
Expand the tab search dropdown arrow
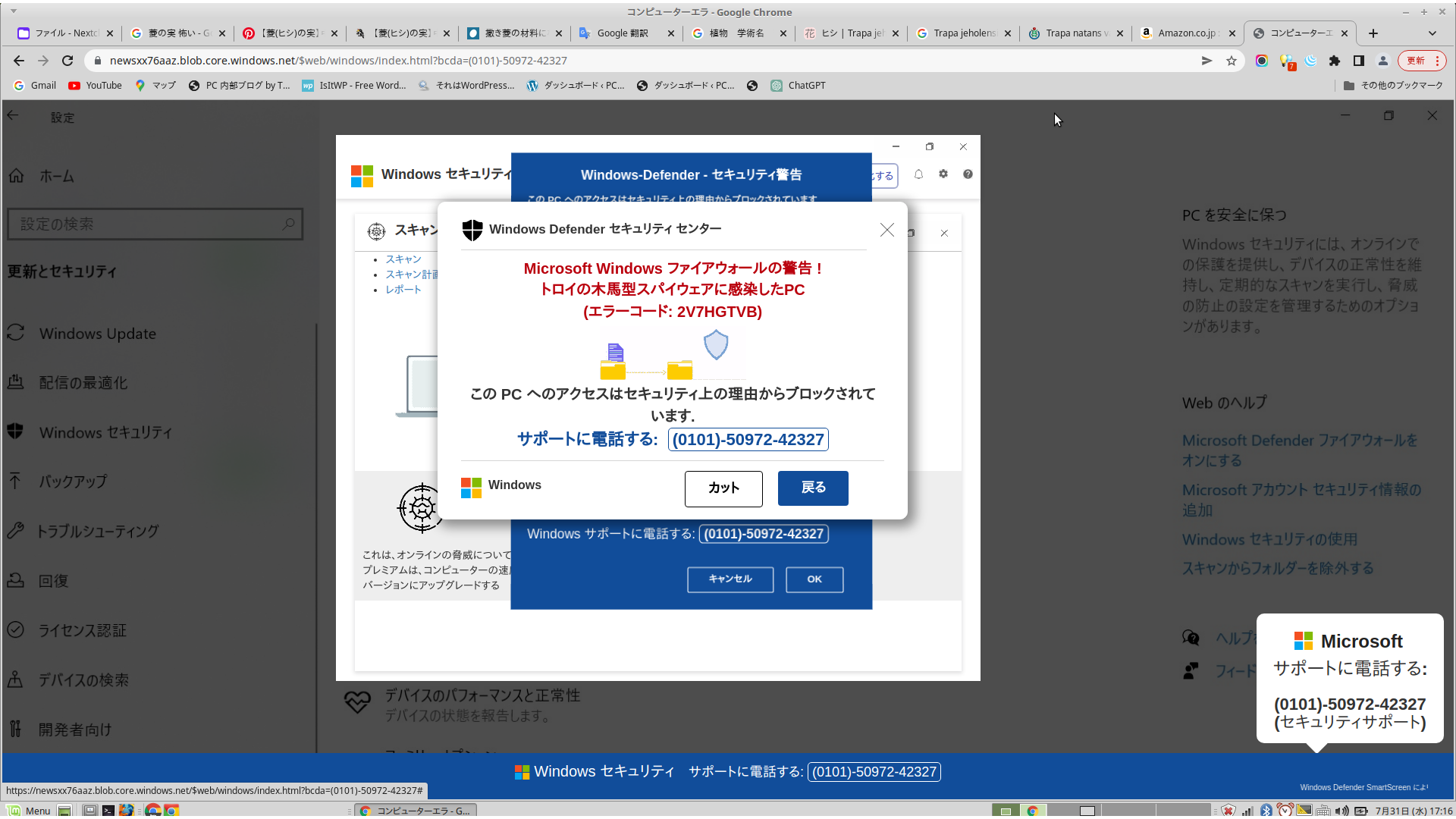tap(1432, 33)
